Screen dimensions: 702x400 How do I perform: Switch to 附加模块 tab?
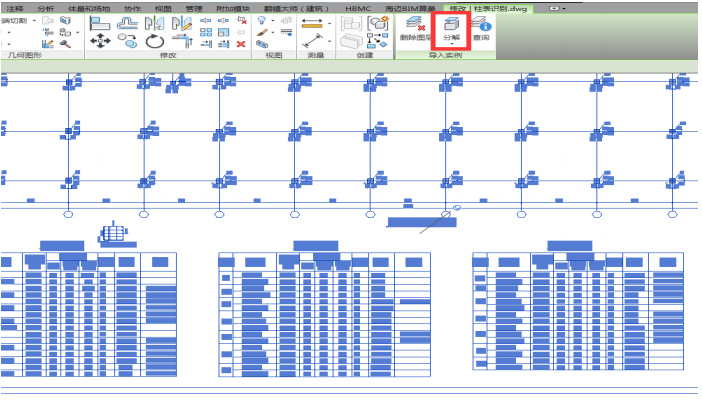tap(233, 9)
